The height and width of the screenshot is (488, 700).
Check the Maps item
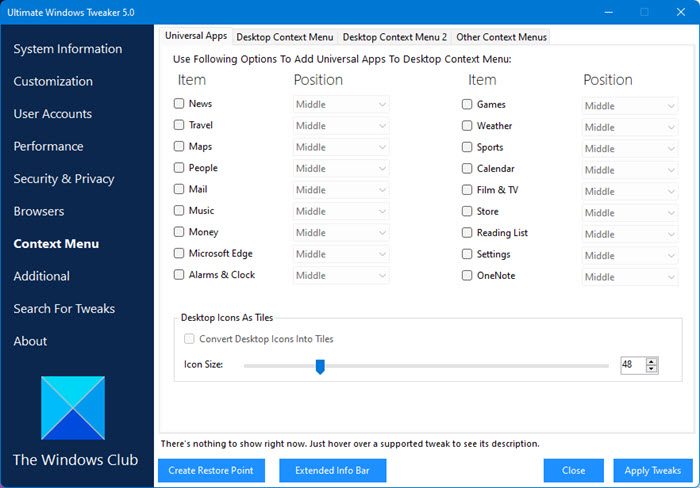(179, 146)
